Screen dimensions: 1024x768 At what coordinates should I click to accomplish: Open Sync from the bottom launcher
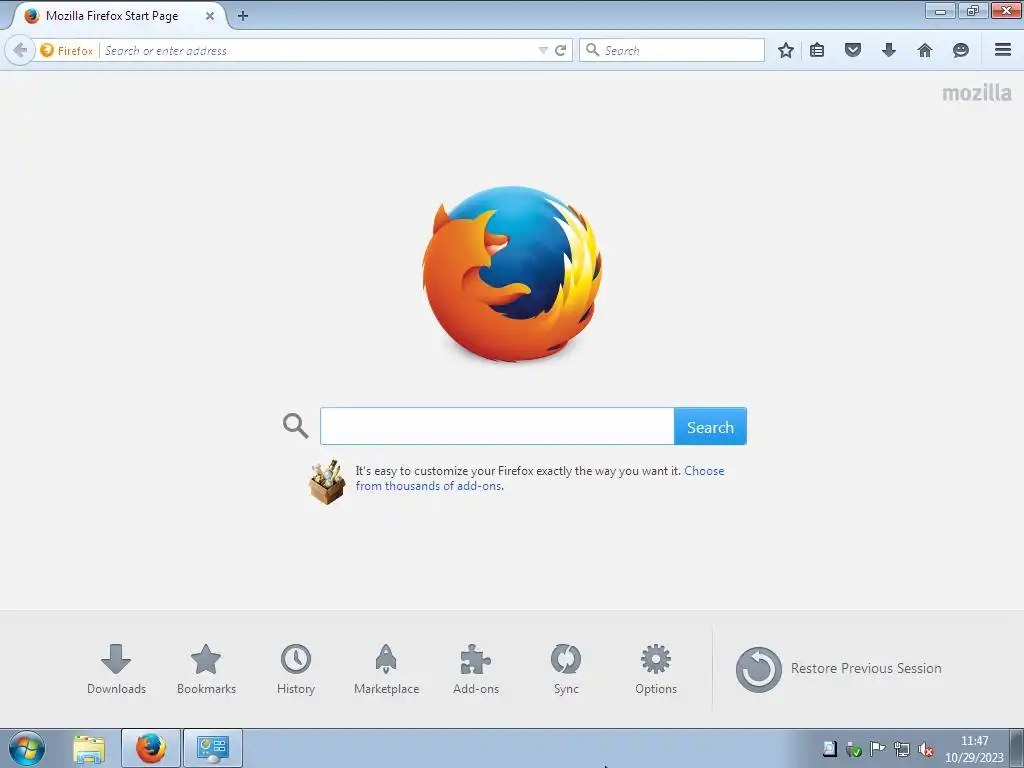point(566,669)
